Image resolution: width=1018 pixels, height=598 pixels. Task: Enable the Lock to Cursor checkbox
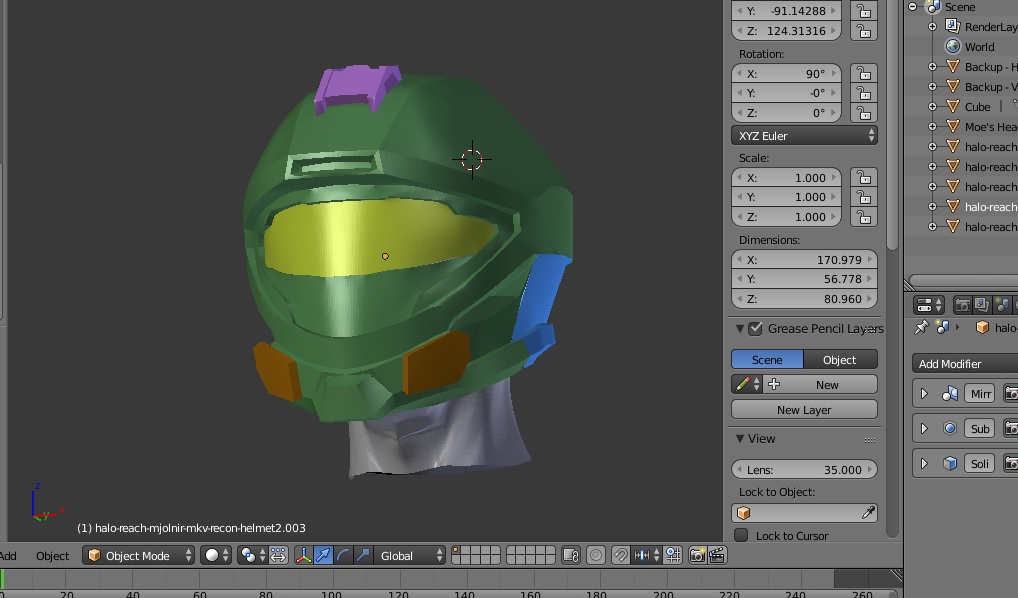pos(741,536)
